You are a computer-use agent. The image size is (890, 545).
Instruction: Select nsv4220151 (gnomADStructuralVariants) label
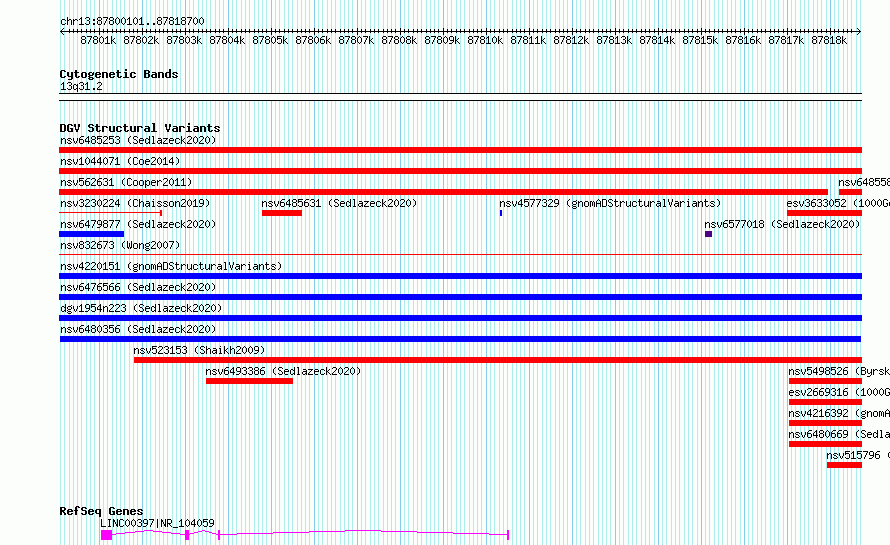[x=171, y=266]
